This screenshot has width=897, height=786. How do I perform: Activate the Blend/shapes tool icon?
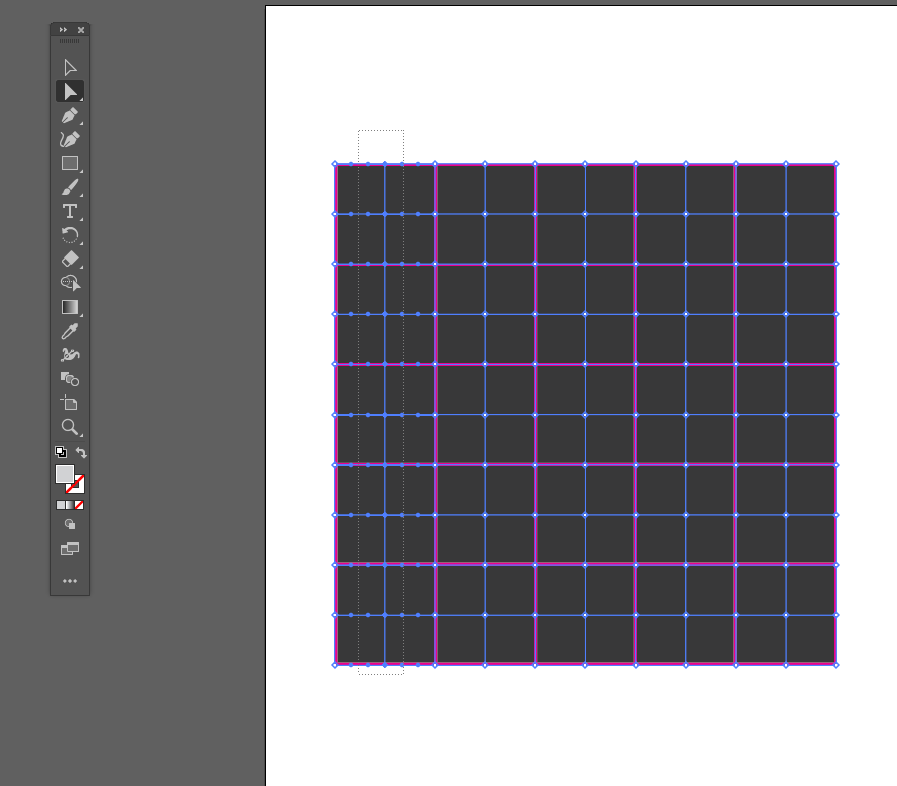(x=70, y=379)
